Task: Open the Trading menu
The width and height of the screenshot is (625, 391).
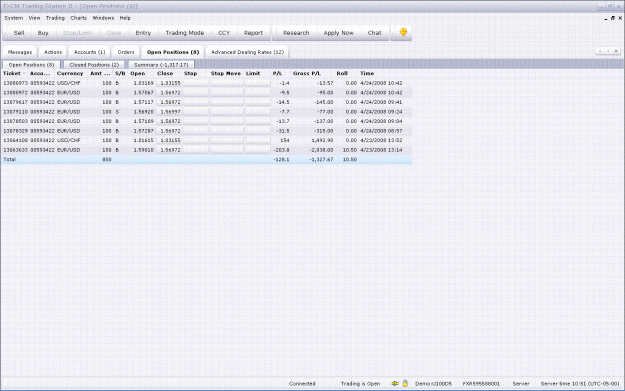Action: 55,18
